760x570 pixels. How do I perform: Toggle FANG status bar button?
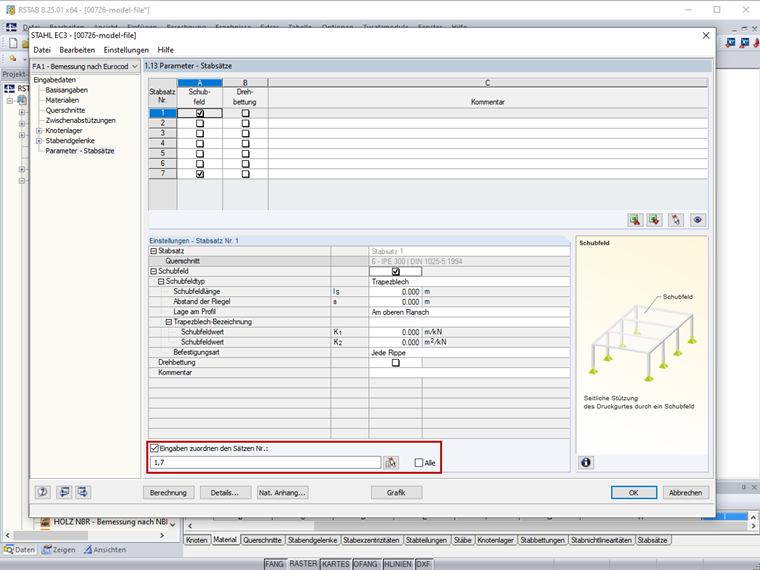(x=274, y=564)
